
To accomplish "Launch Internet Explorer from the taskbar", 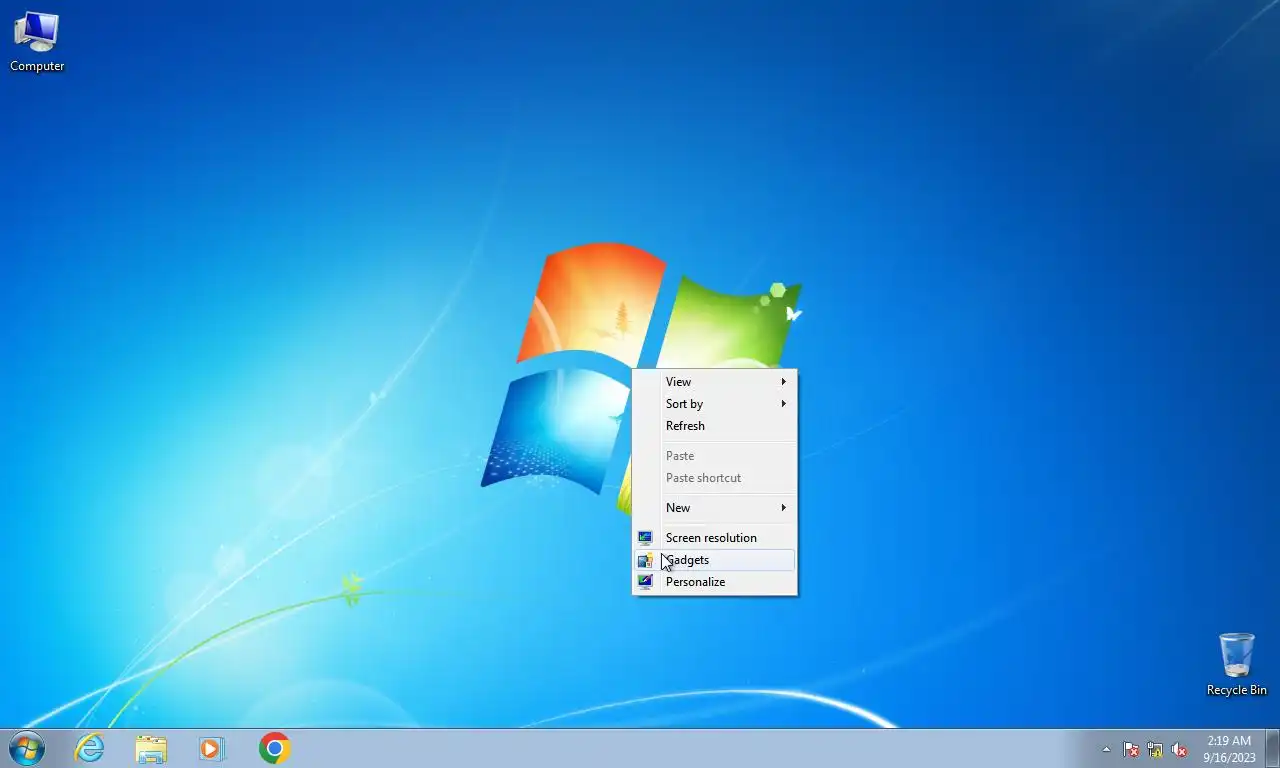I will (x=90, y=748).
